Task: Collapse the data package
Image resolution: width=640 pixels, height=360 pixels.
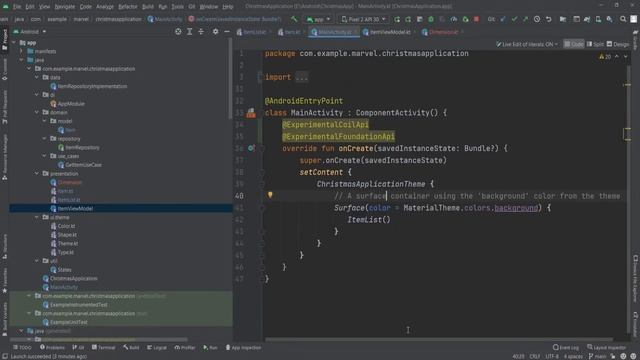Action: 37,77
